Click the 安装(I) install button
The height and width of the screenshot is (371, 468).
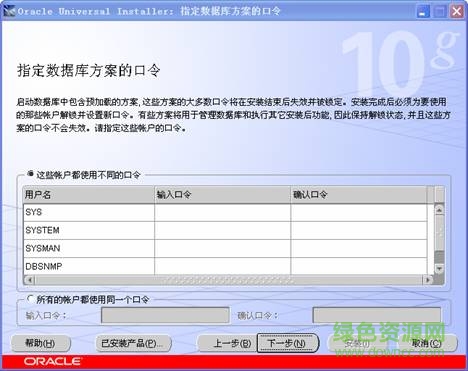[357, 343]
